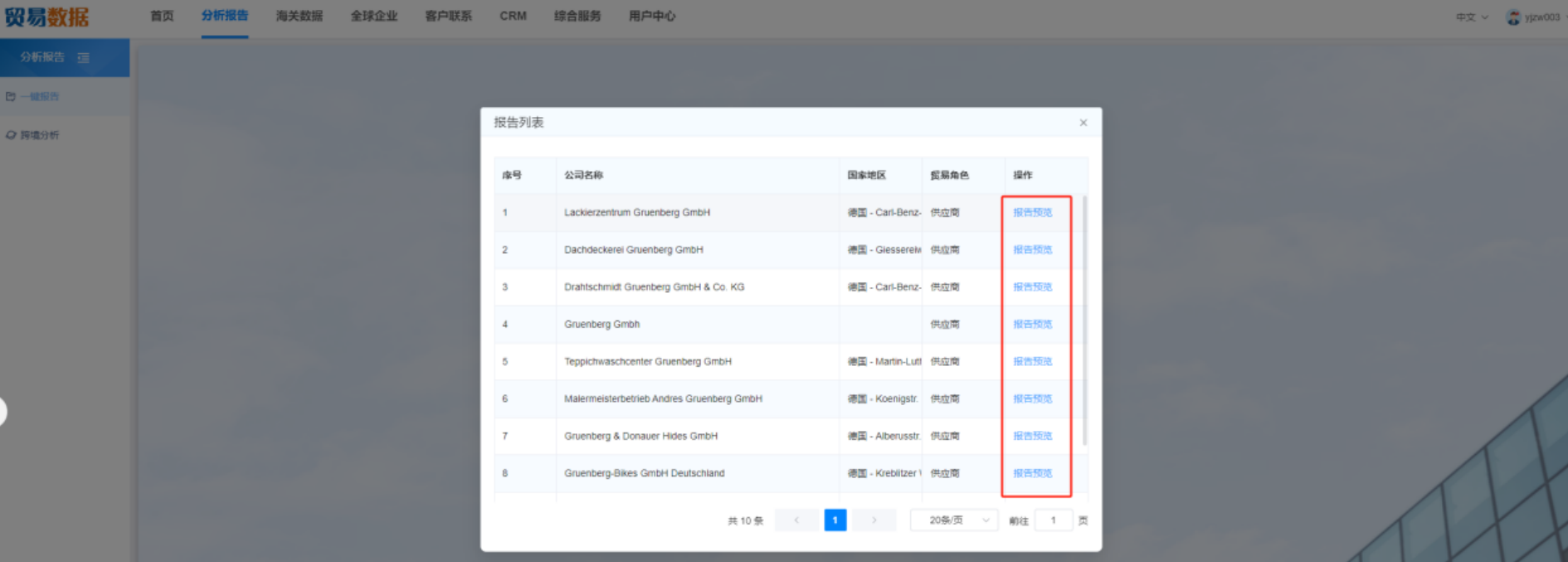Click the name Gruenberg-Bikes GmbH Deutschland
1568x562 pixels.
tap(645, 473)
